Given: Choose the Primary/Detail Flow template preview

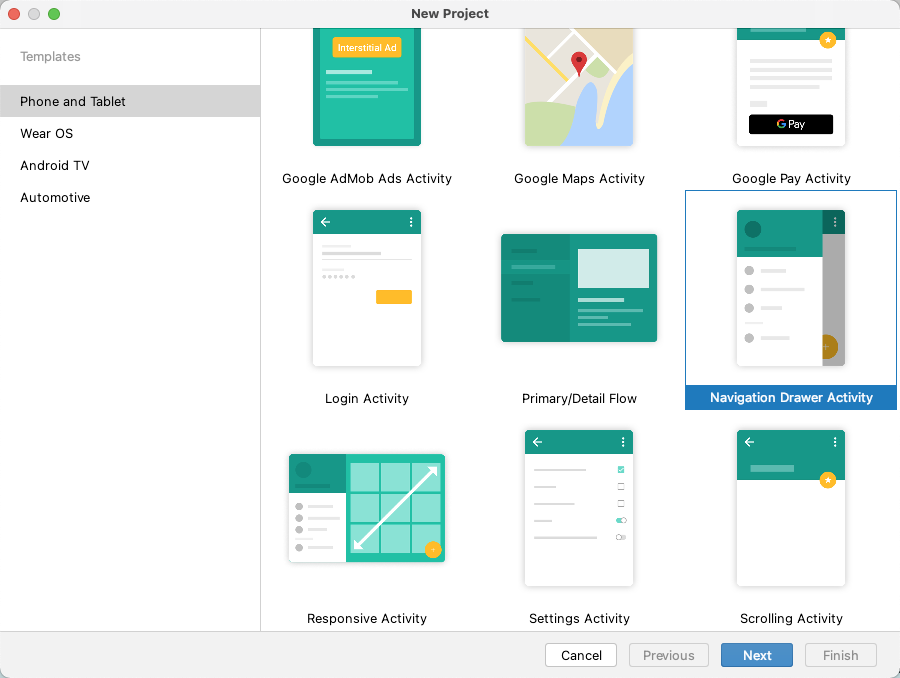Looking at the screenshot, I should coord(579,288).
